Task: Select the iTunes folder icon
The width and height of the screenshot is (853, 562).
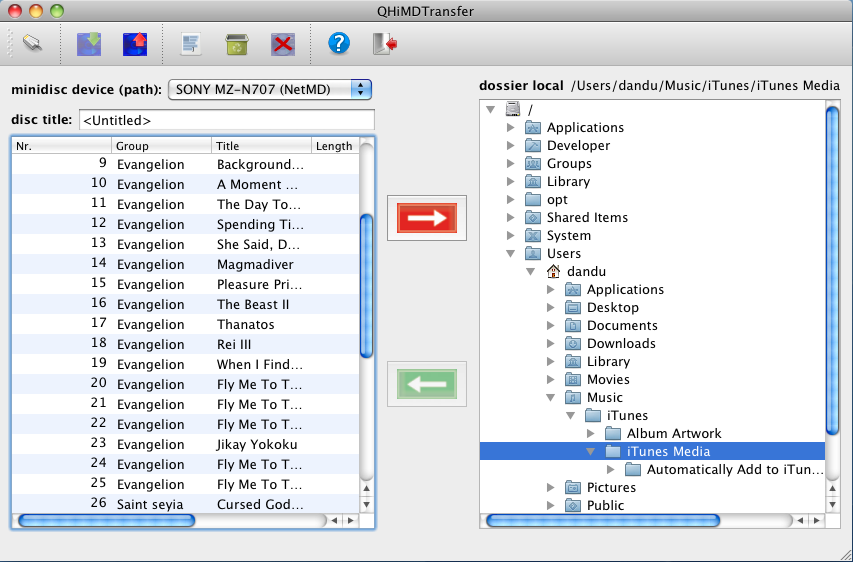Action: 593,415
